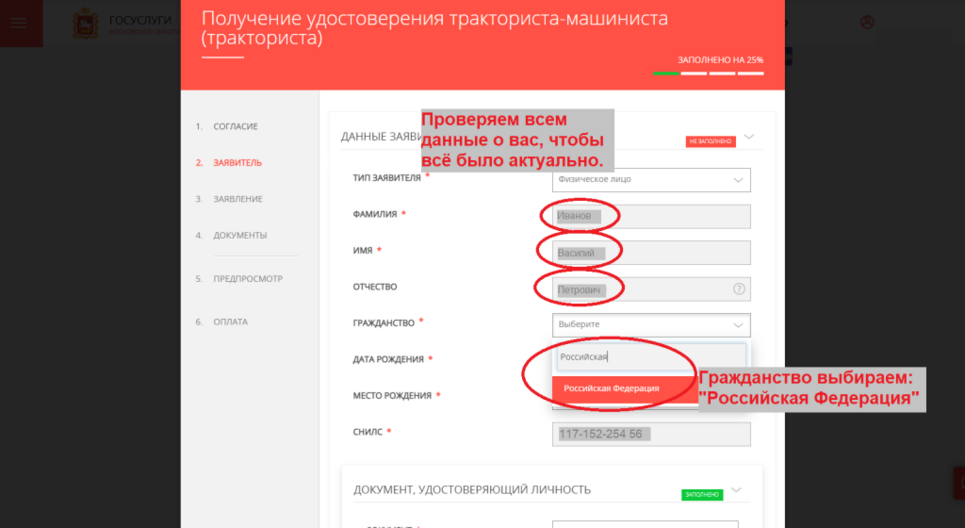Click the help question mark in Отчество field
Screen dimensions: 965x528
[739, 289]
